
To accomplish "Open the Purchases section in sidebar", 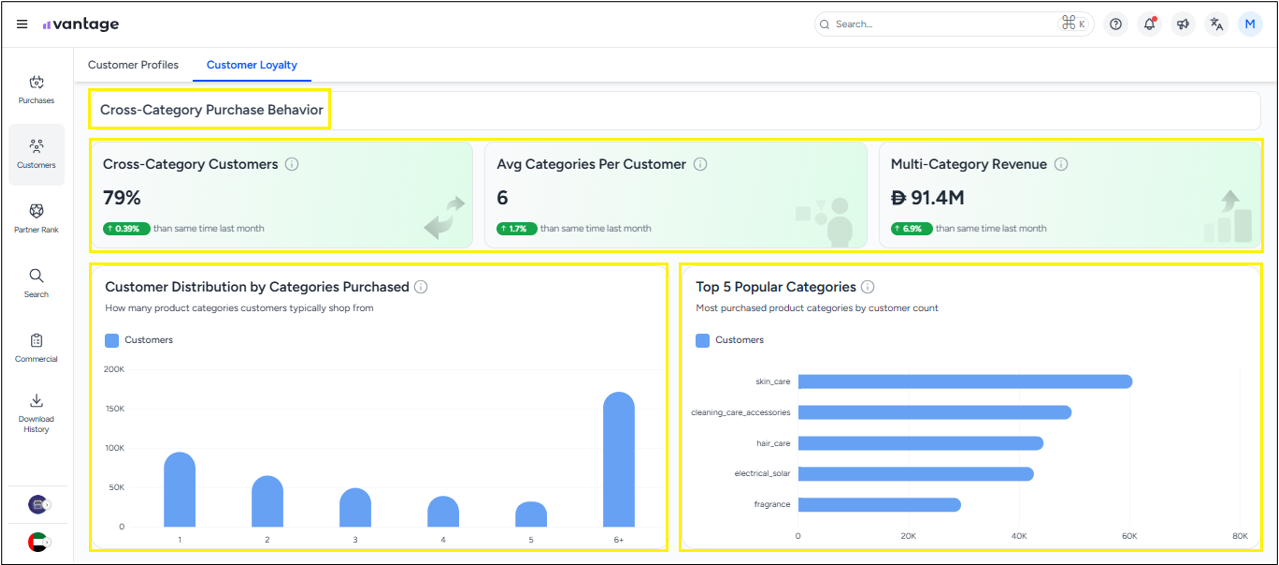I will pyautogui.click(x=36, y=89).
